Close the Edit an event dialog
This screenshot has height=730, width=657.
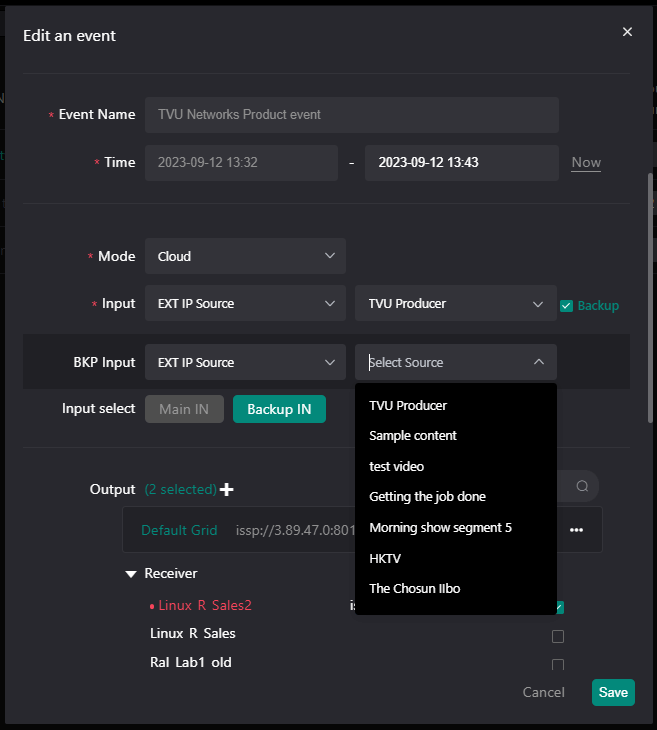627,32
